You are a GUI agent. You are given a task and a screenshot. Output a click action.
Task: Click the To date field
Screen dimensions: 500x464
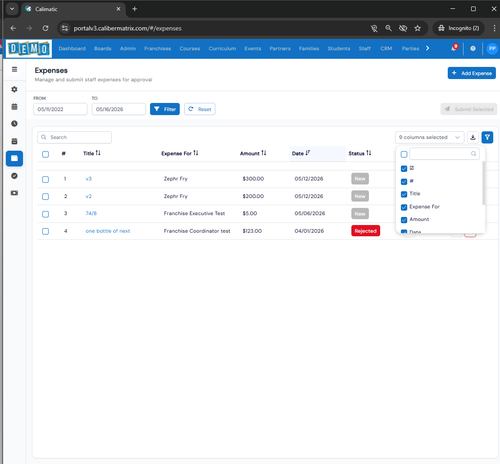point(119,109)
